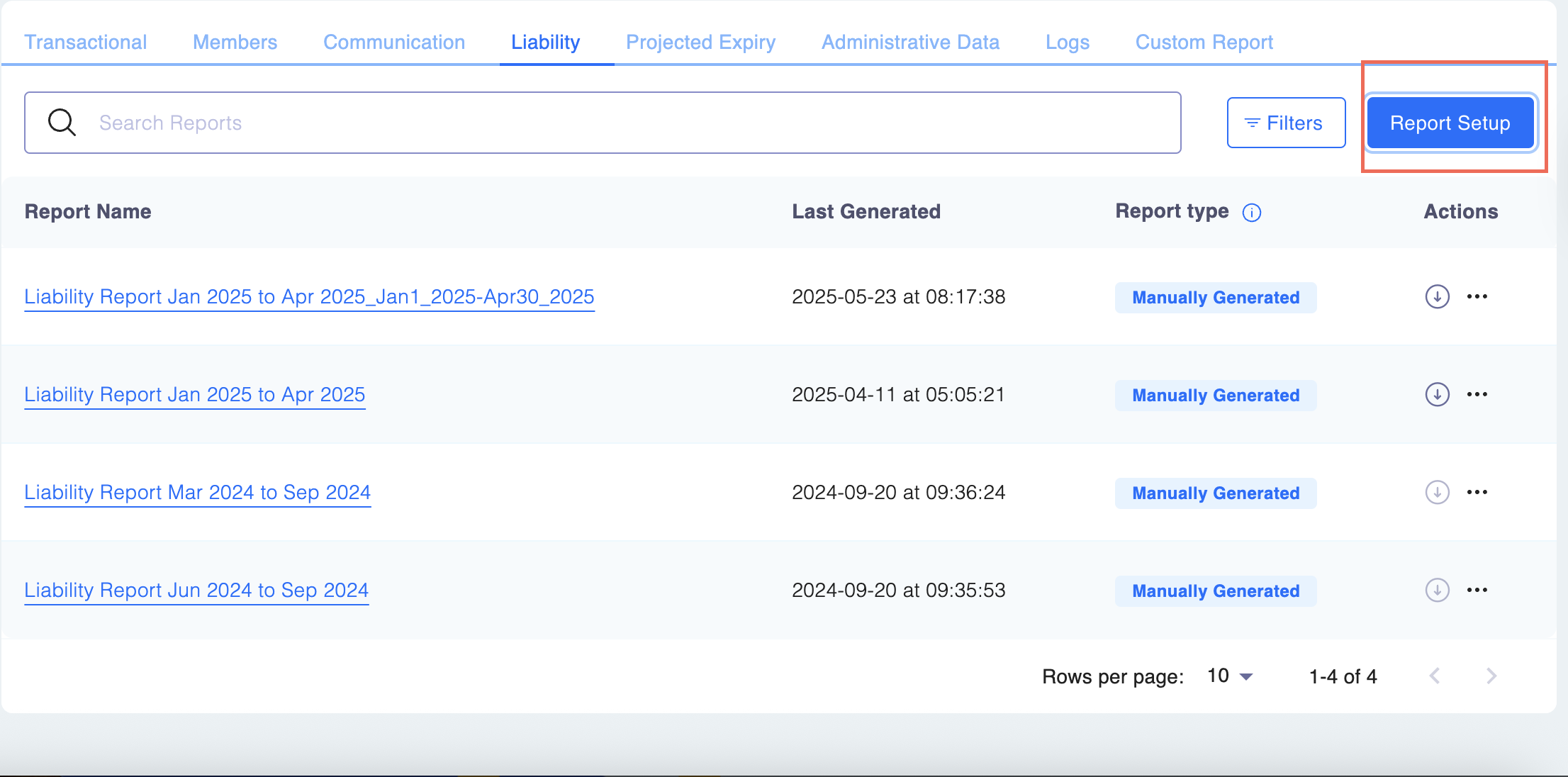1568x777 pixels.
Task: Select the Custom Report tab
Action: click(x=1204, y=42)
